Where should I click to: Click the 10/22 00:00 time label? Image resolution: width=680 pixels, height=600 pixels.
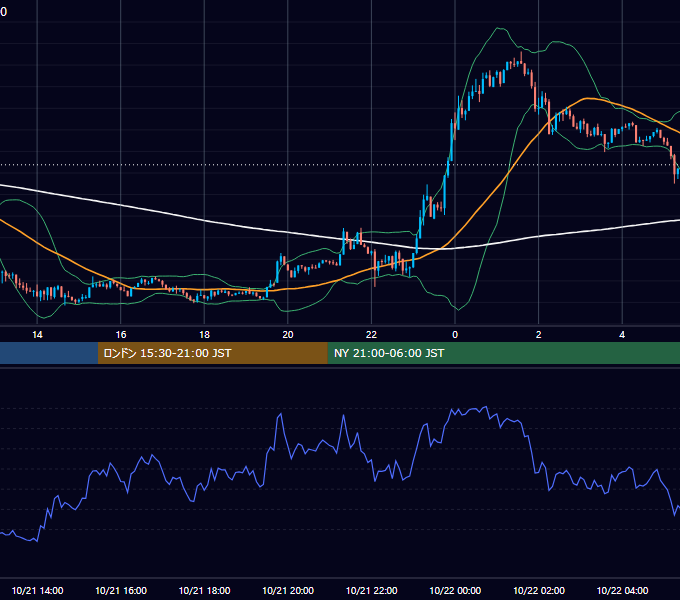455,590
